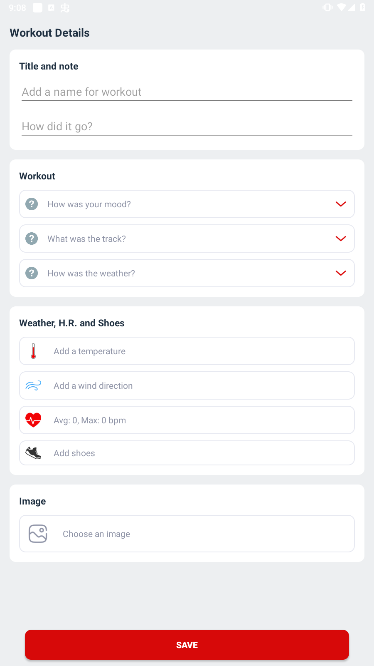The image size is (374, 666).
Task: Open the Add shoes row
Action: 187,453
